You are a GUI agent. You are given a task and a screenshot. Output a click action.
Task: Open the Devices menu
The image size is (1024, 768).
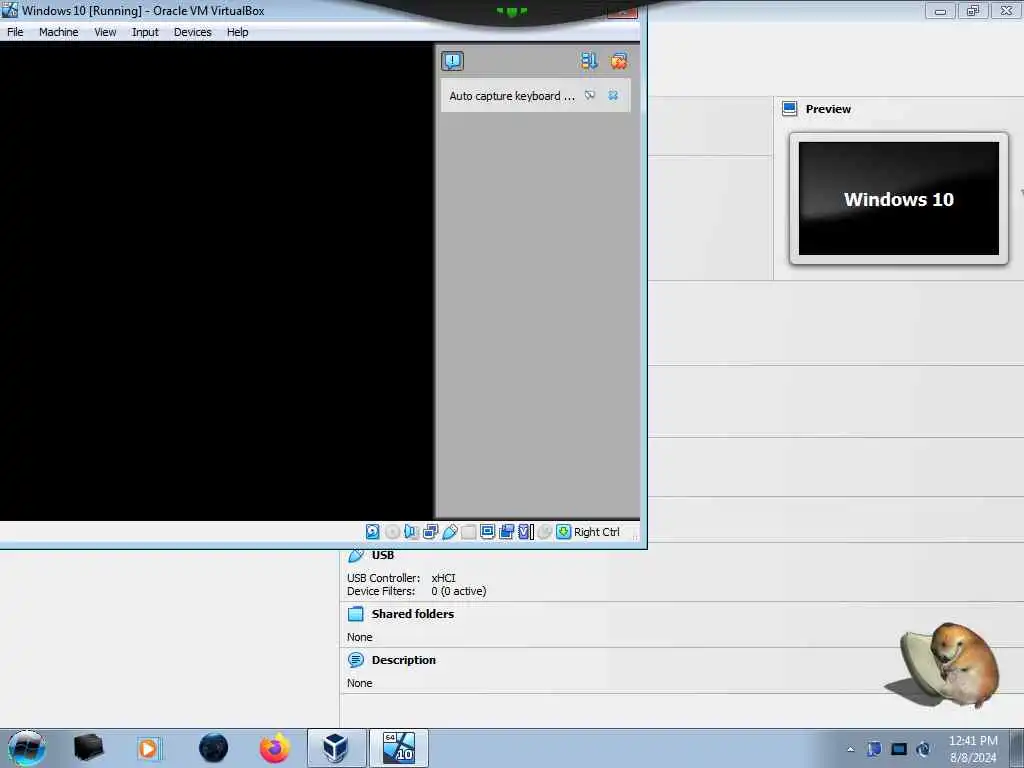193,32
